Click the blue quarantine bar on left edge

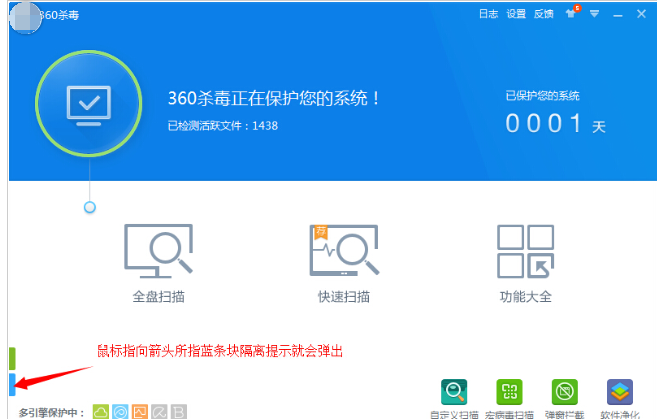click(x=11, y=383)
